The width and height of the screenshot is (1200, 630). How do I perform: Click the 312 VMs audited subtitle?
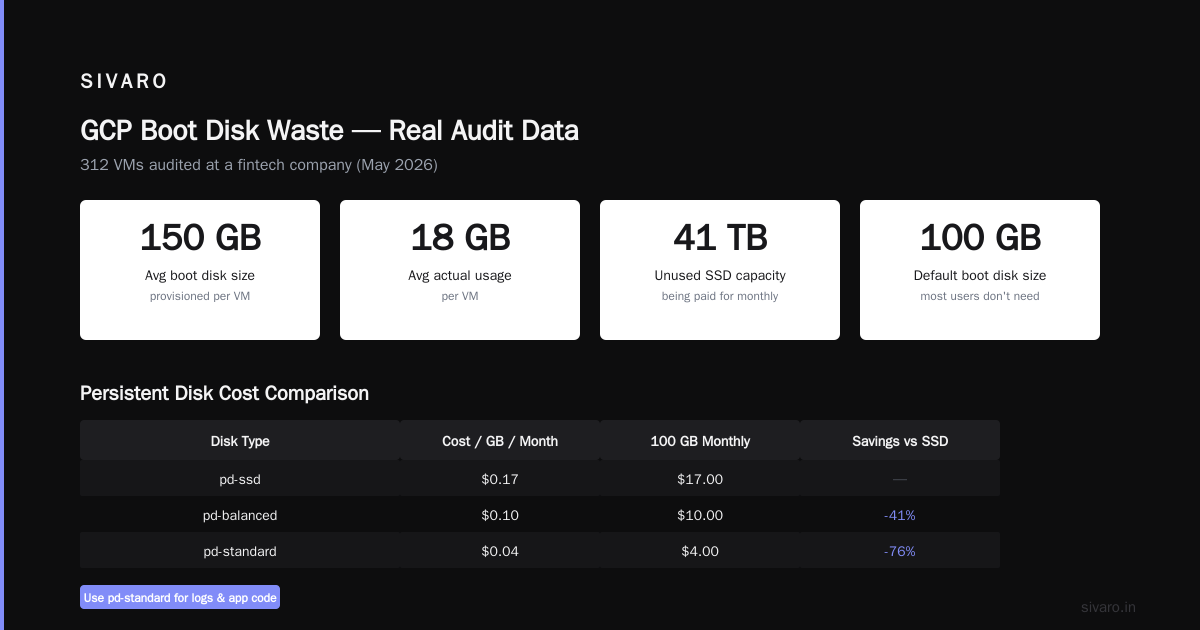[x=259, y=164]
